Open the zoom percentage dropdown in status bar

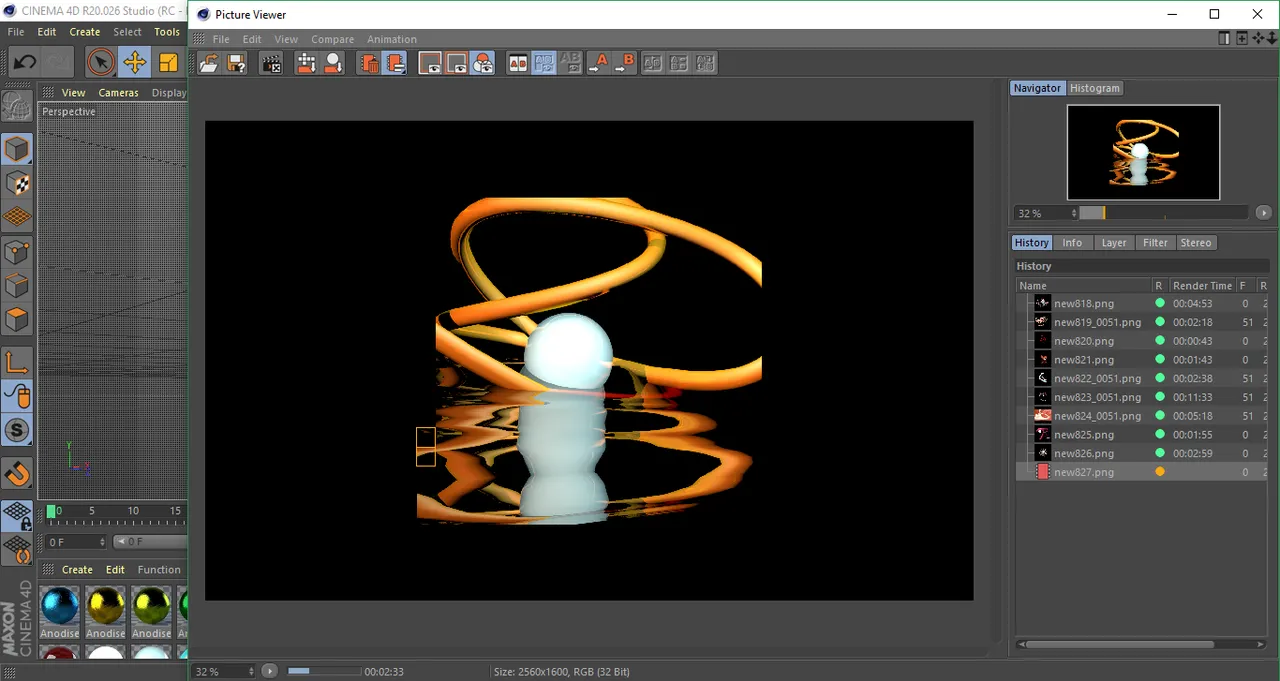(x=224, y=671)
